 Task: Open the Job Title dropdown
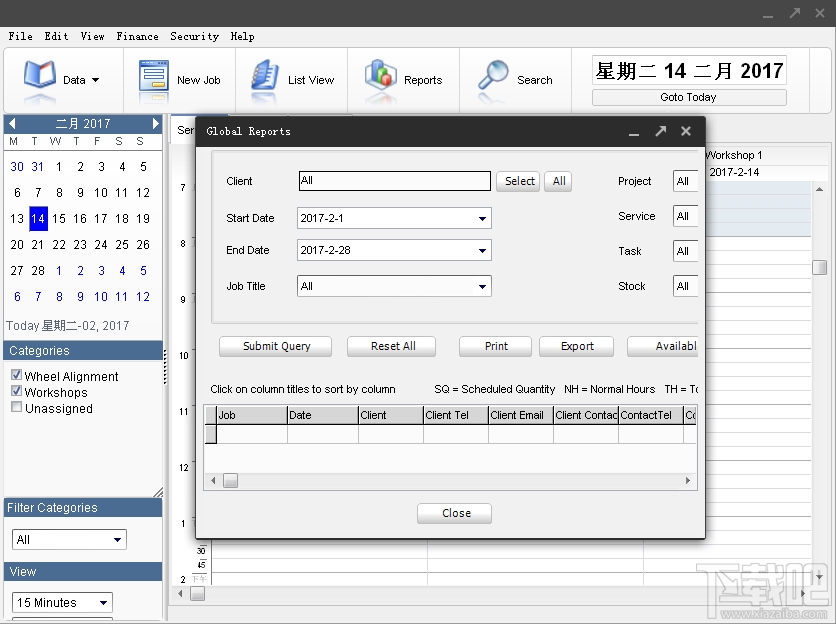485,286
